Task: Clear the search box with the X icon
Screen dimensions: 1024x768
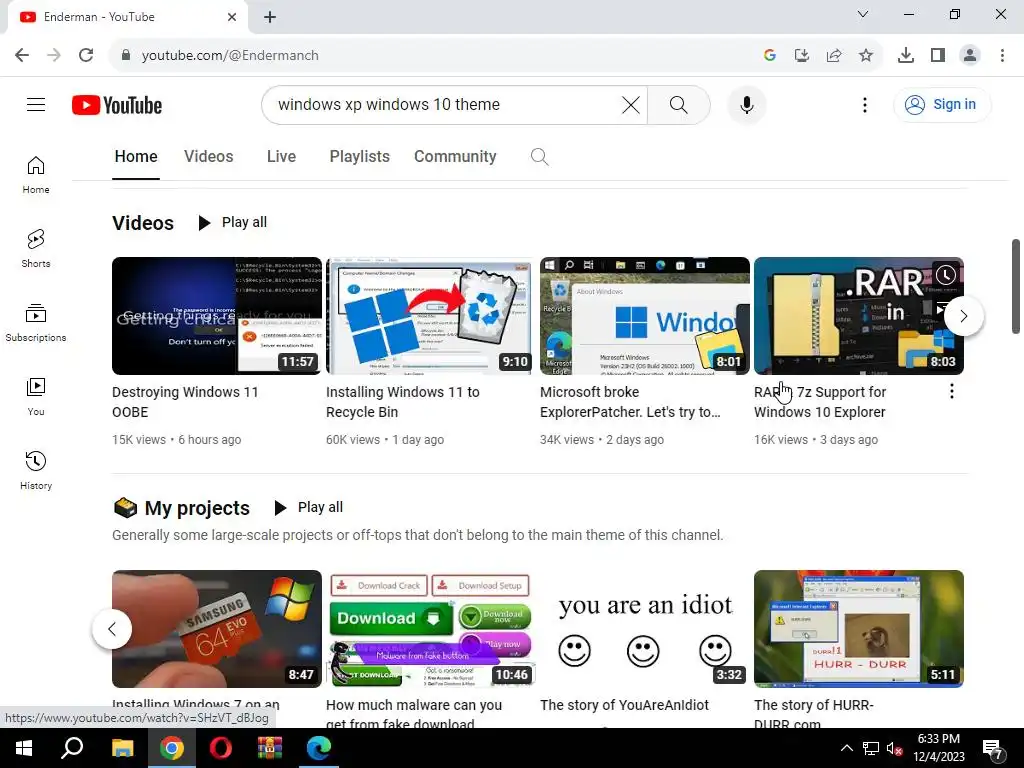Action: pyautogui.click(x=631, y=104)
